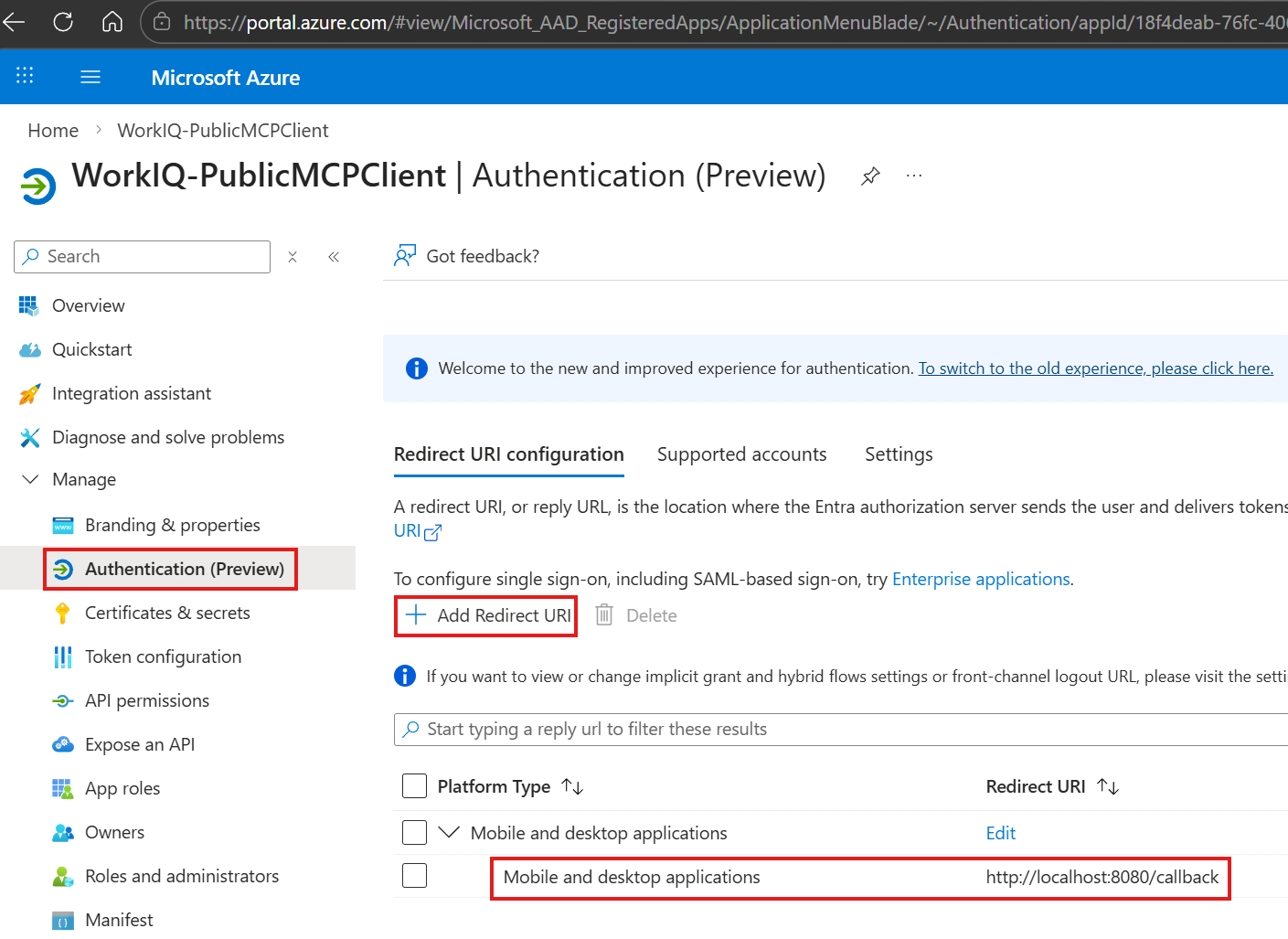
Task: Open Diagnose and solve problems
Action: [168, 437]
